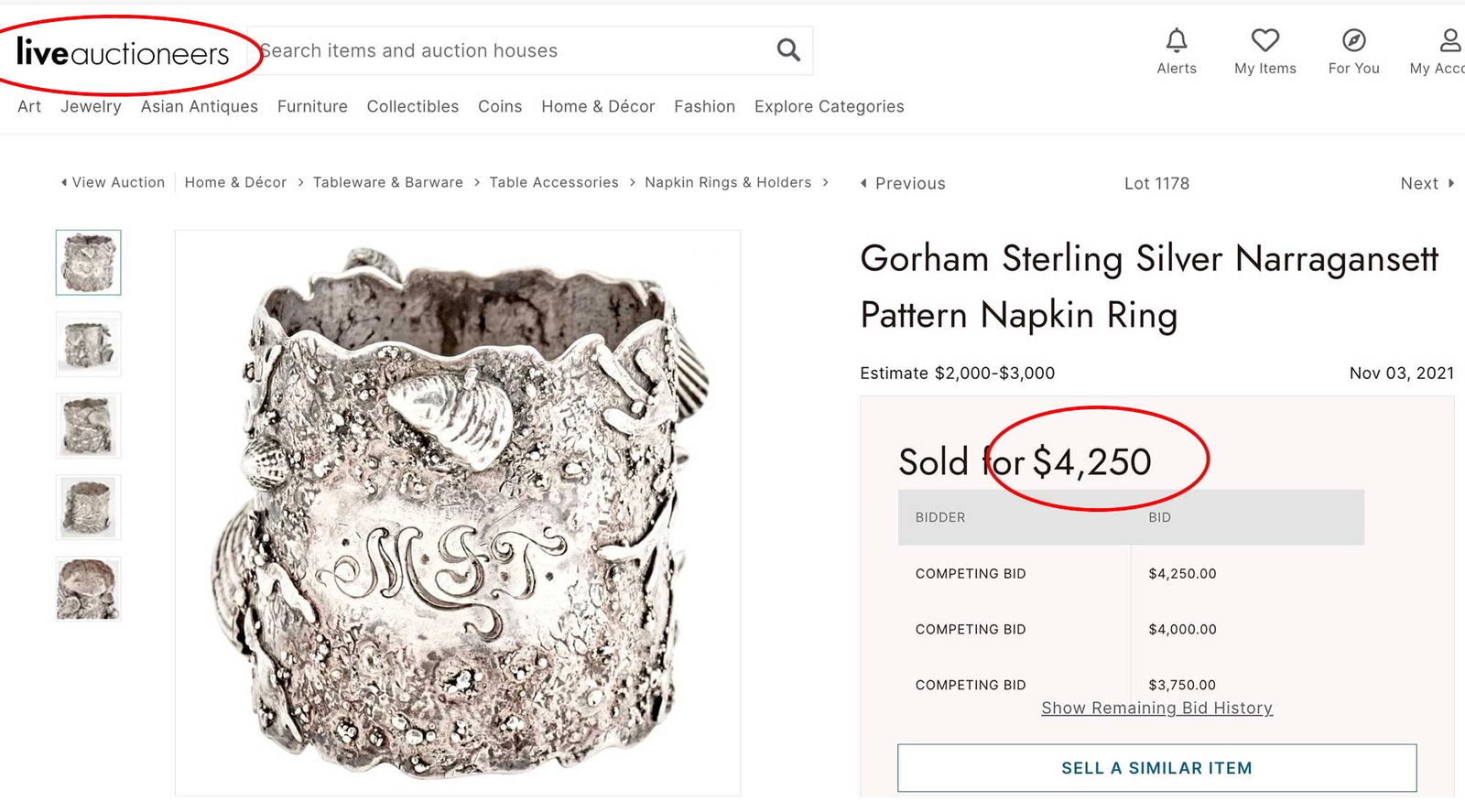Open the Explore Categories dropdown
This screenshot has height=812, width=1465.
pos(828,106)
